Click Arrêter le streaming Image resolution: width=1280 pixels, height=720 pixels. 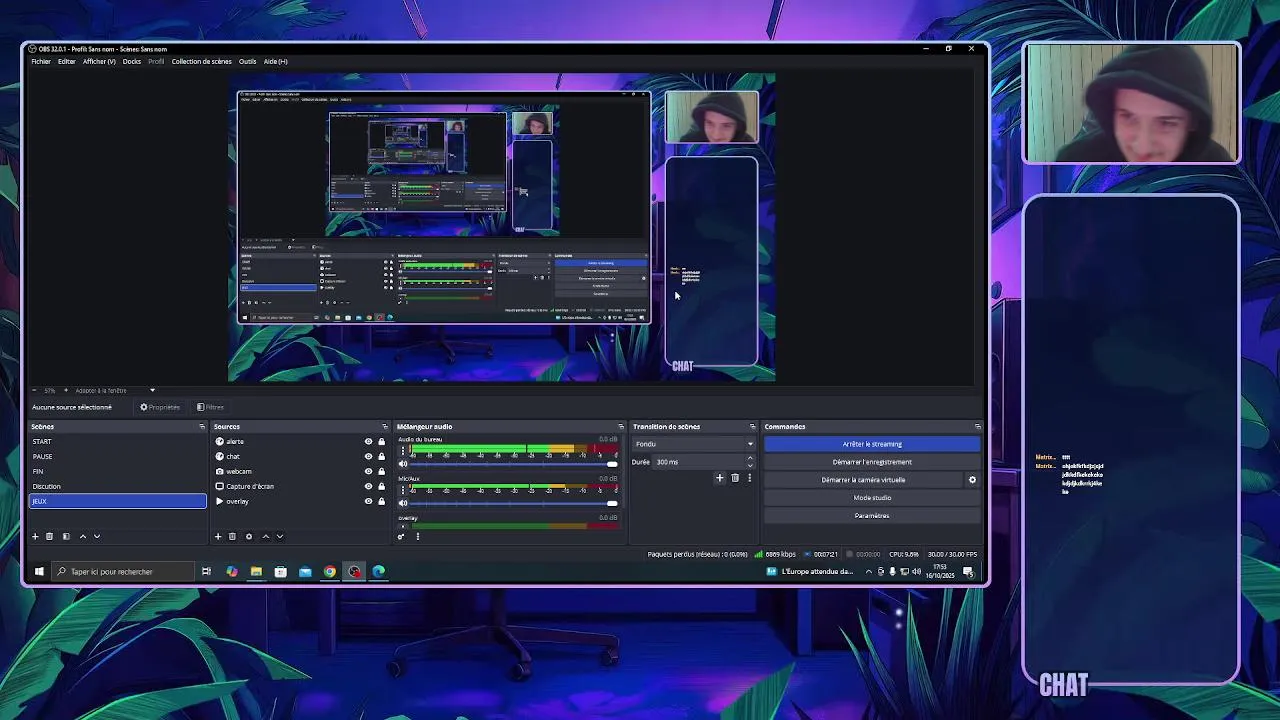(x=872, y=444)
